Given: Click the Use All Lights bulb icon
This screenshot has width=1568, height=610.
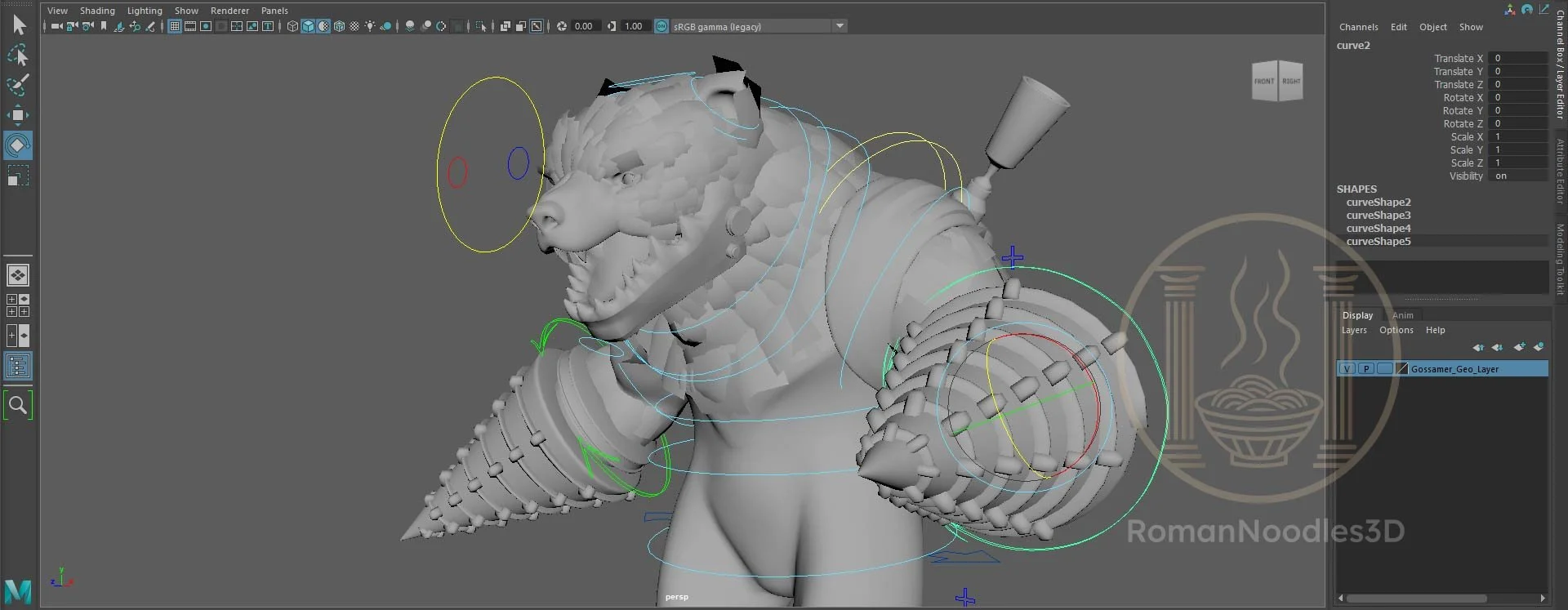Looking at the screenshot, I should tap(370, 26).
